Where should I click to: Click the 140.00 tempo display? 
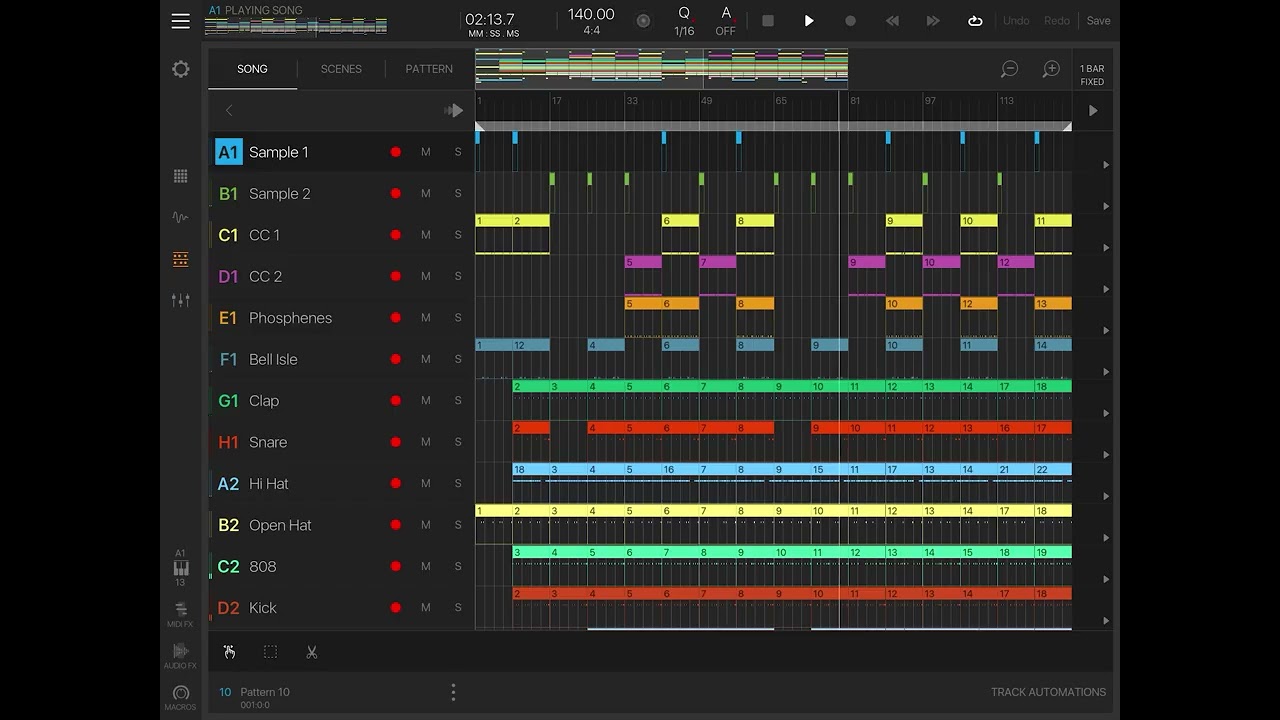click(591, 15)
